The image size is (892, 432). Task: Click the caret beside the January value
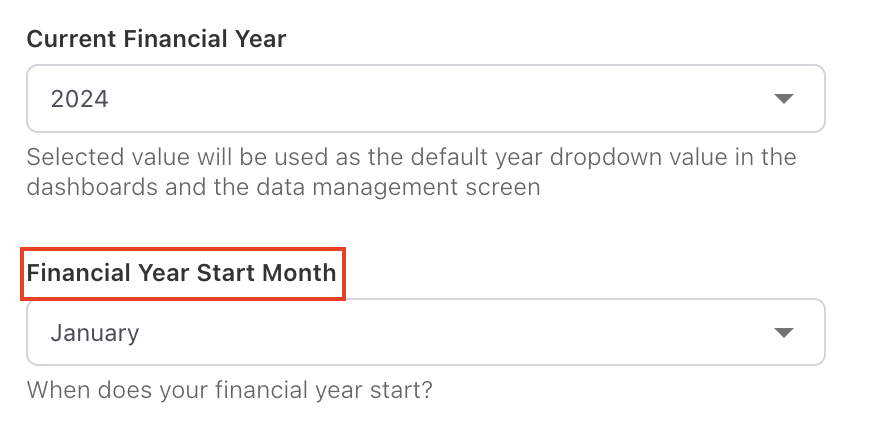pos(784,332)
